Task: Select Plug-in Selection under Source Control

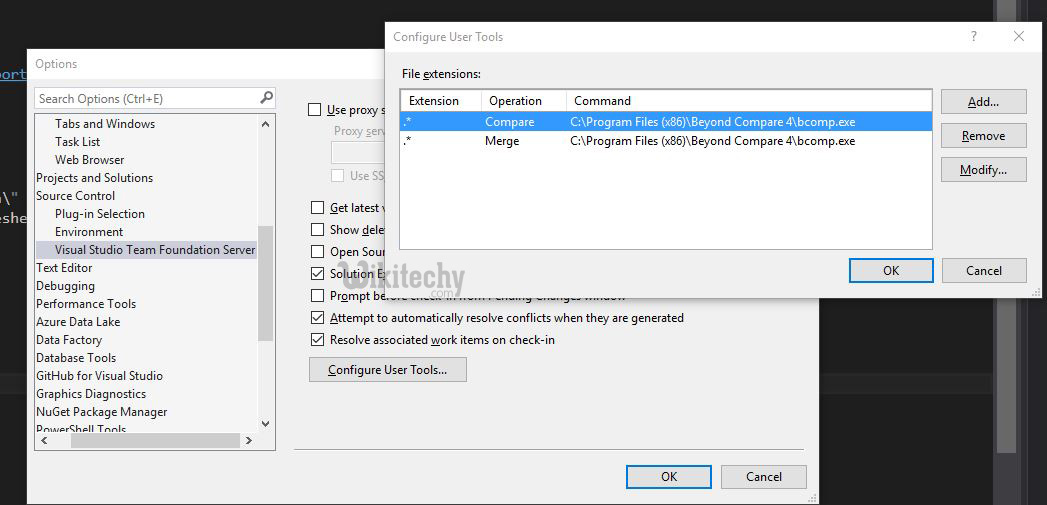Action: 99,214
